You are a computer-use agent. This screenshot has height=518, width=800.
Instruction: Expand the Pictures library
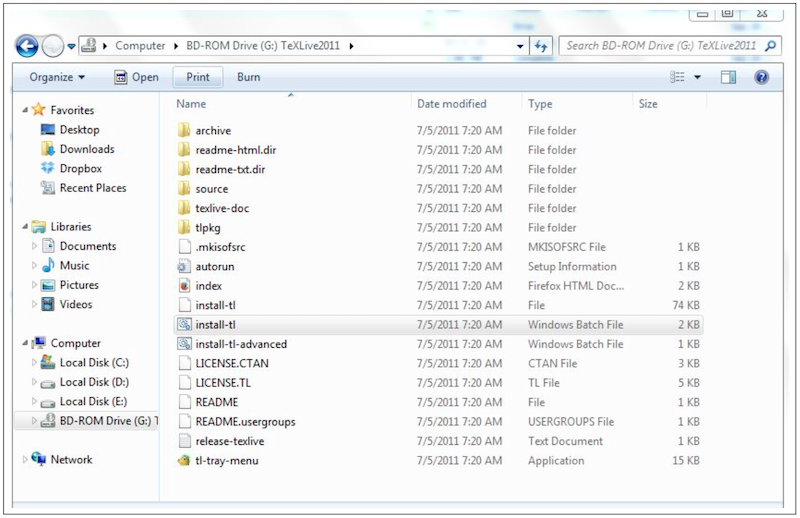[34, 285]
